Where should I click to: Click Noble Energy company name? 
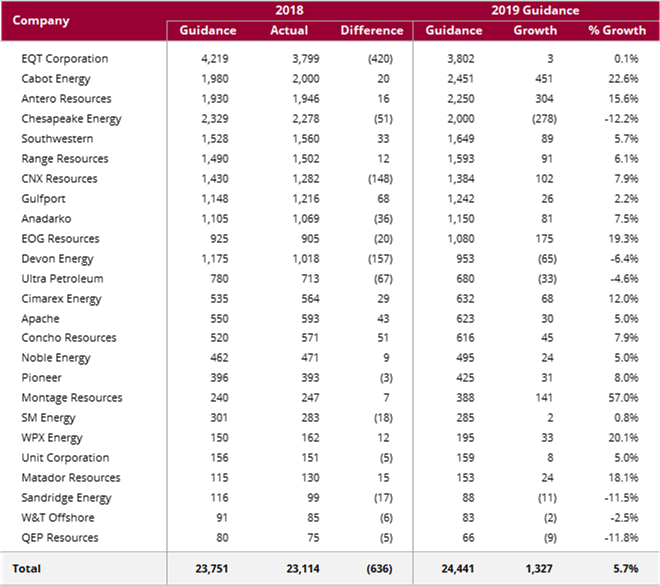[56, 358]
